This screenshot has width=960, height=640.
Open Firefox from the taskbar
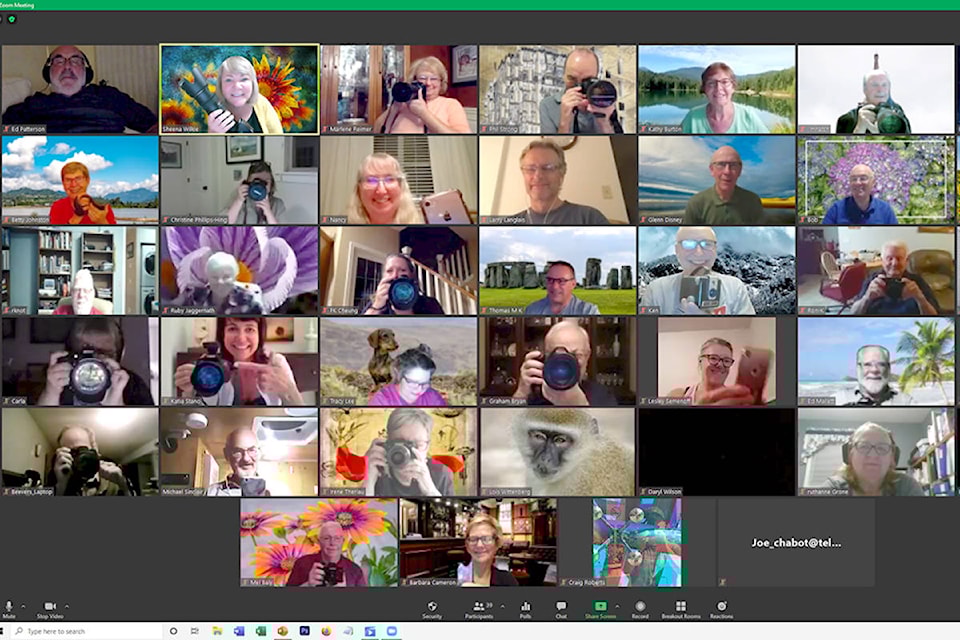[326, 631]
